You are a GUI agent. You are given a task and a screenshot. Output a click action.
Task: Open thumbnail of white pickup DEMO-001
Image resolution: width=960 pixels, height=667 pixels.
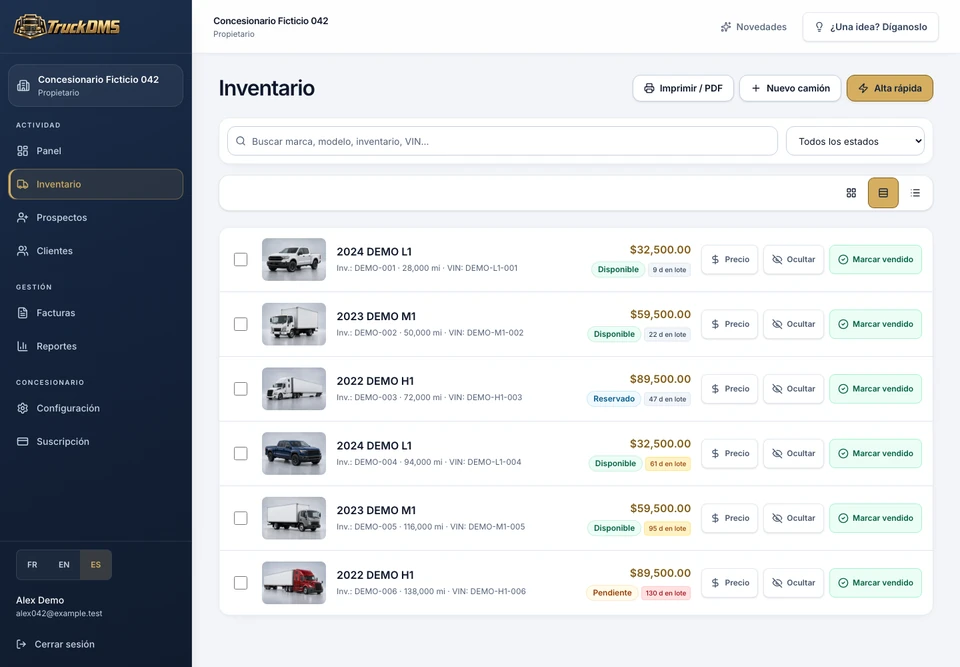coord(294,260)
